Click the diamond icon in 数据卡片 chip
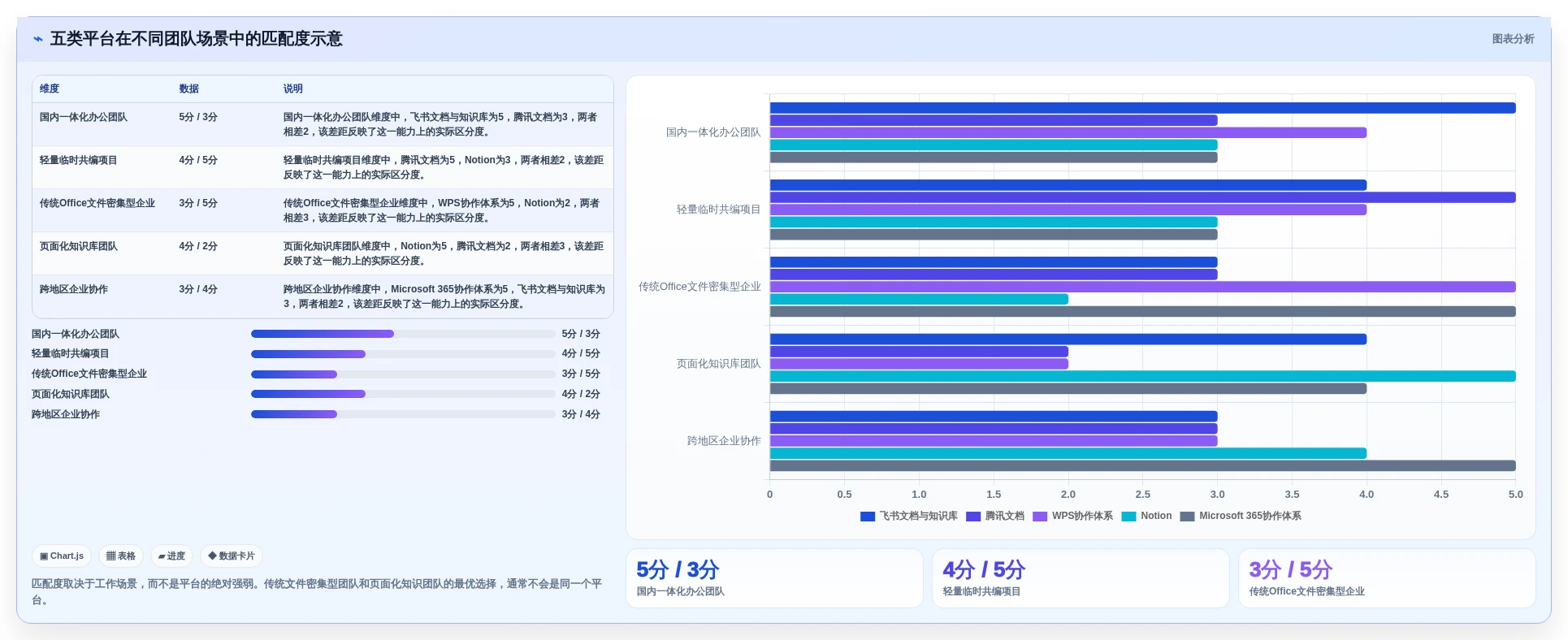Viewport: 1568px width, 640px height. pos(212,556)
